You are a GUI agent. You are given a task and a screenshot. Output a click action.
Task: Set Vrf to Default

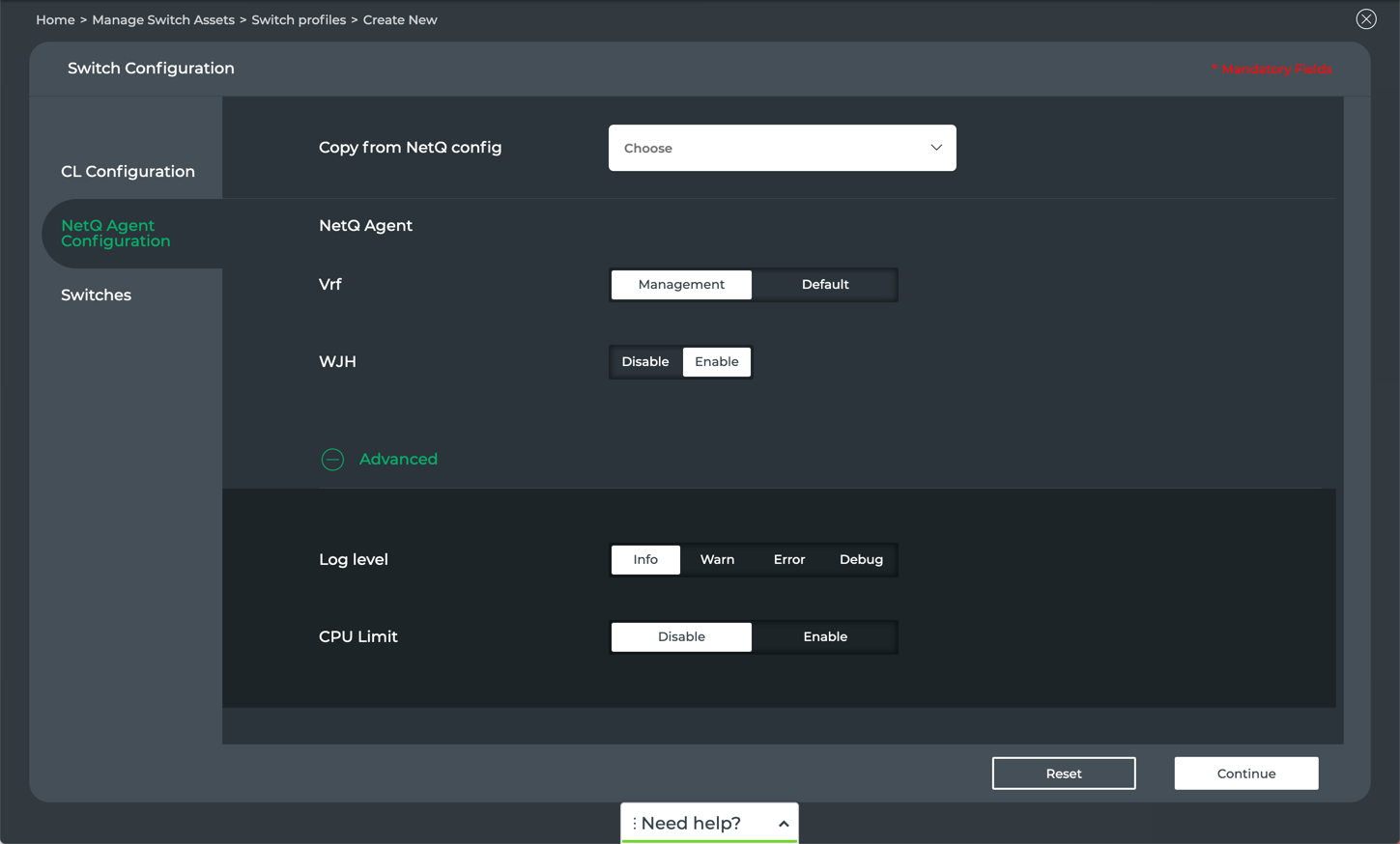825,285
